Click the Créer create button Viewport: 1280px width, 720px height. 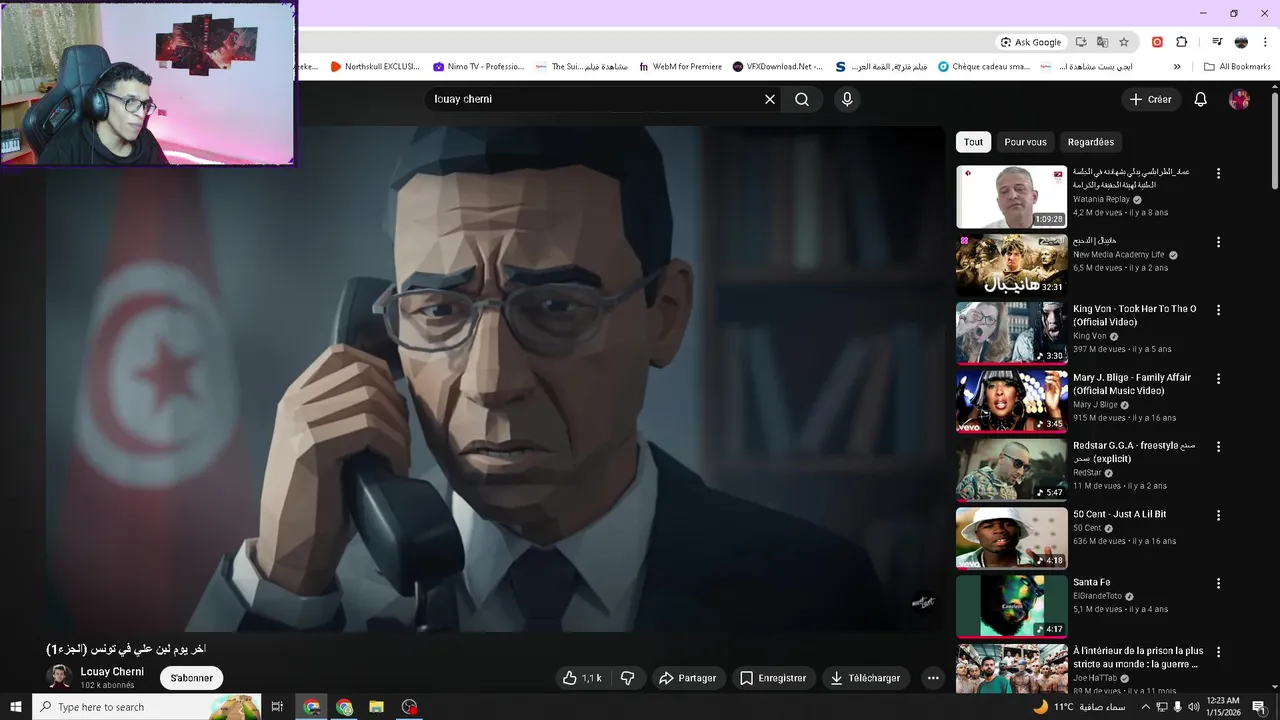click(x=1151, y=99)
